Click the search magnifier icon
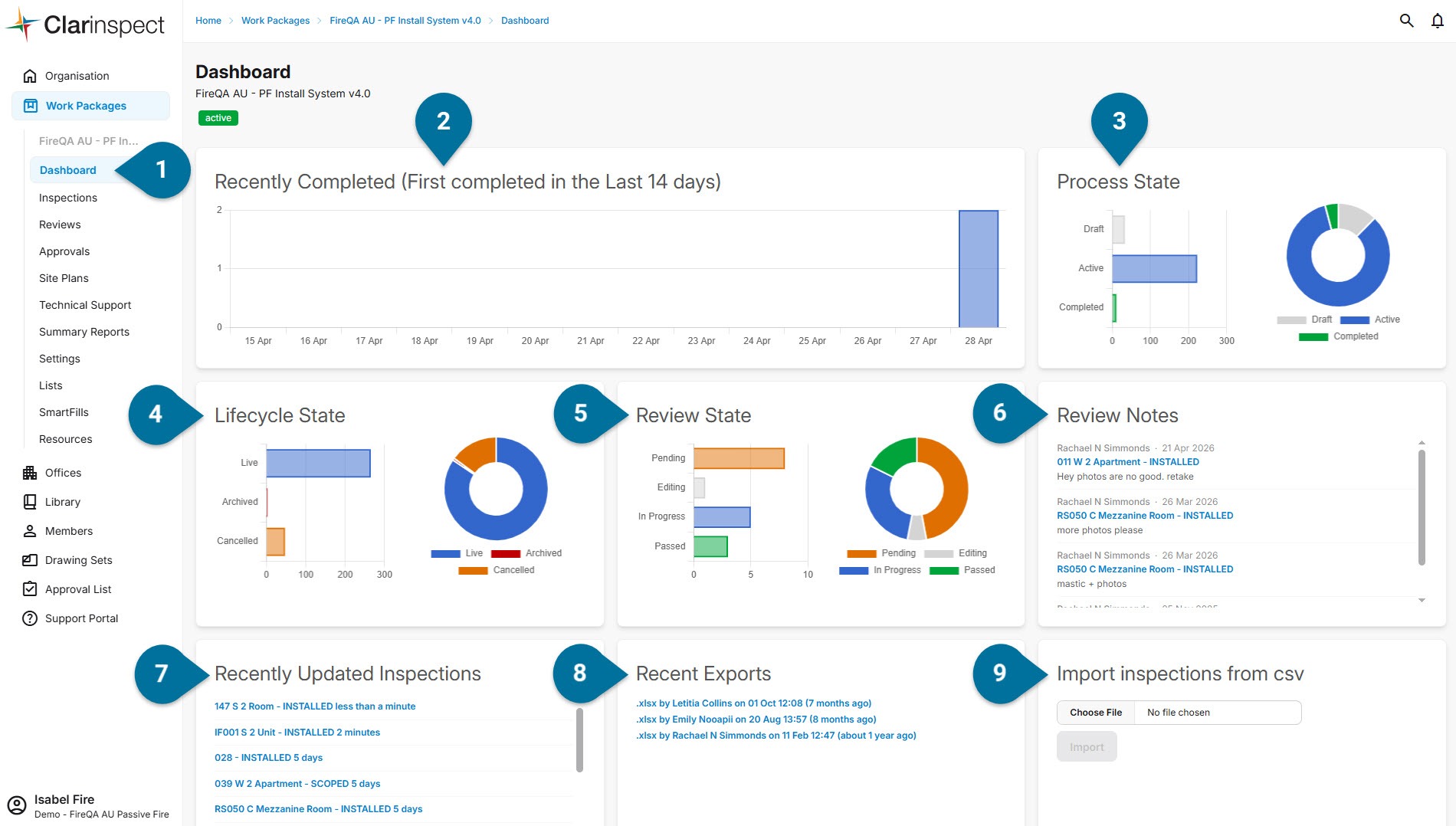Screen dimensions: 1456x826 [x=1406, y=21]
